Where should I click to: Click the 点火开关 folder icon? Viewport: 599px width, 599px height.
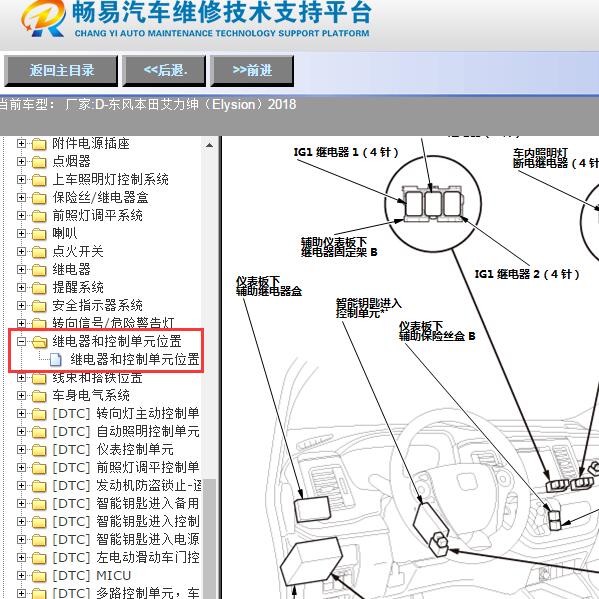tap(39, 252)
